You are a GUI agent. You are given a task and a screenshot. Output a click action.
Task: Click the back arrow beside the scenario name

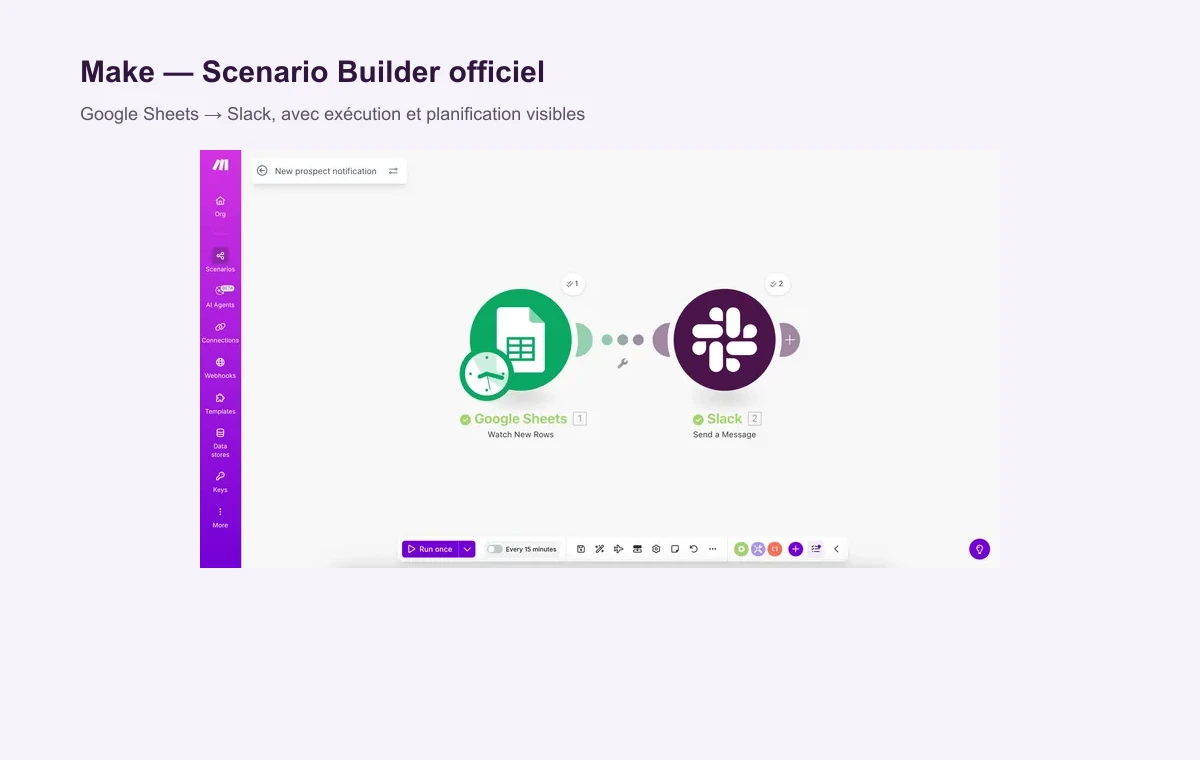(x=262, y=171)
